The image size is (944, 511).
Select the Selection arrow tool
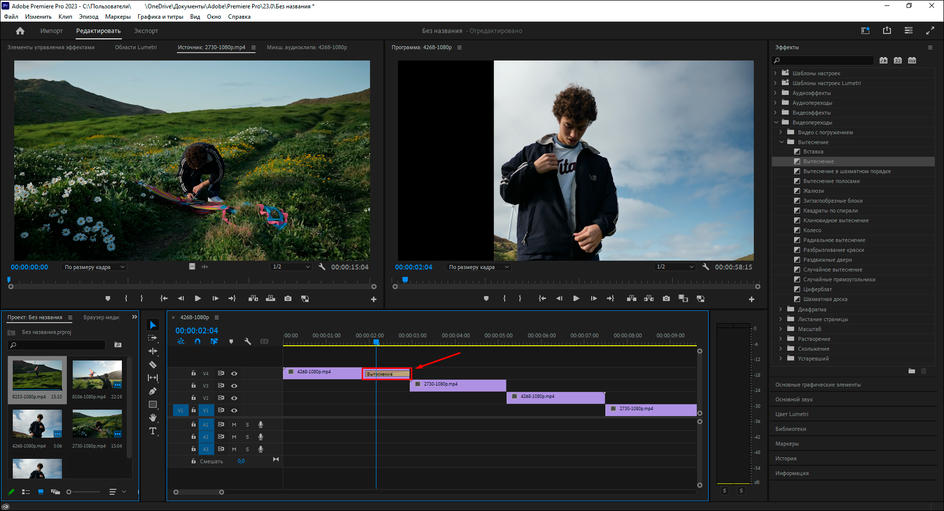(153, 325)
